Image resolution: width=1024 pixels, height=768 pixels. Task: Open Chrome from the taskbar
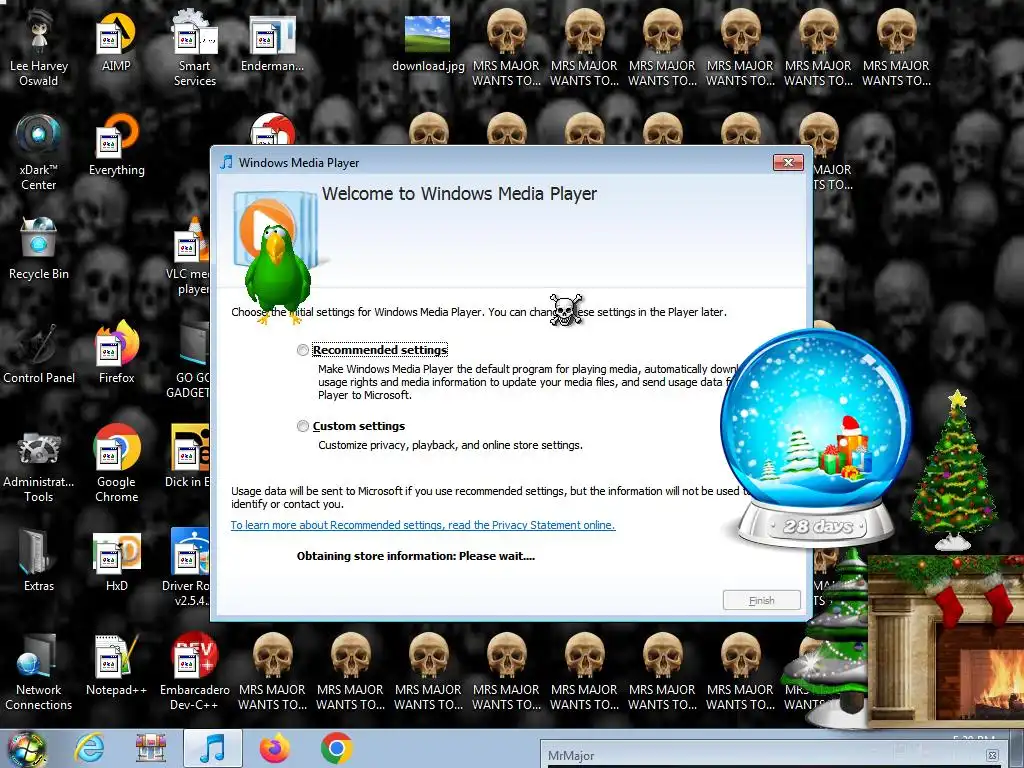tap(337, 748)
